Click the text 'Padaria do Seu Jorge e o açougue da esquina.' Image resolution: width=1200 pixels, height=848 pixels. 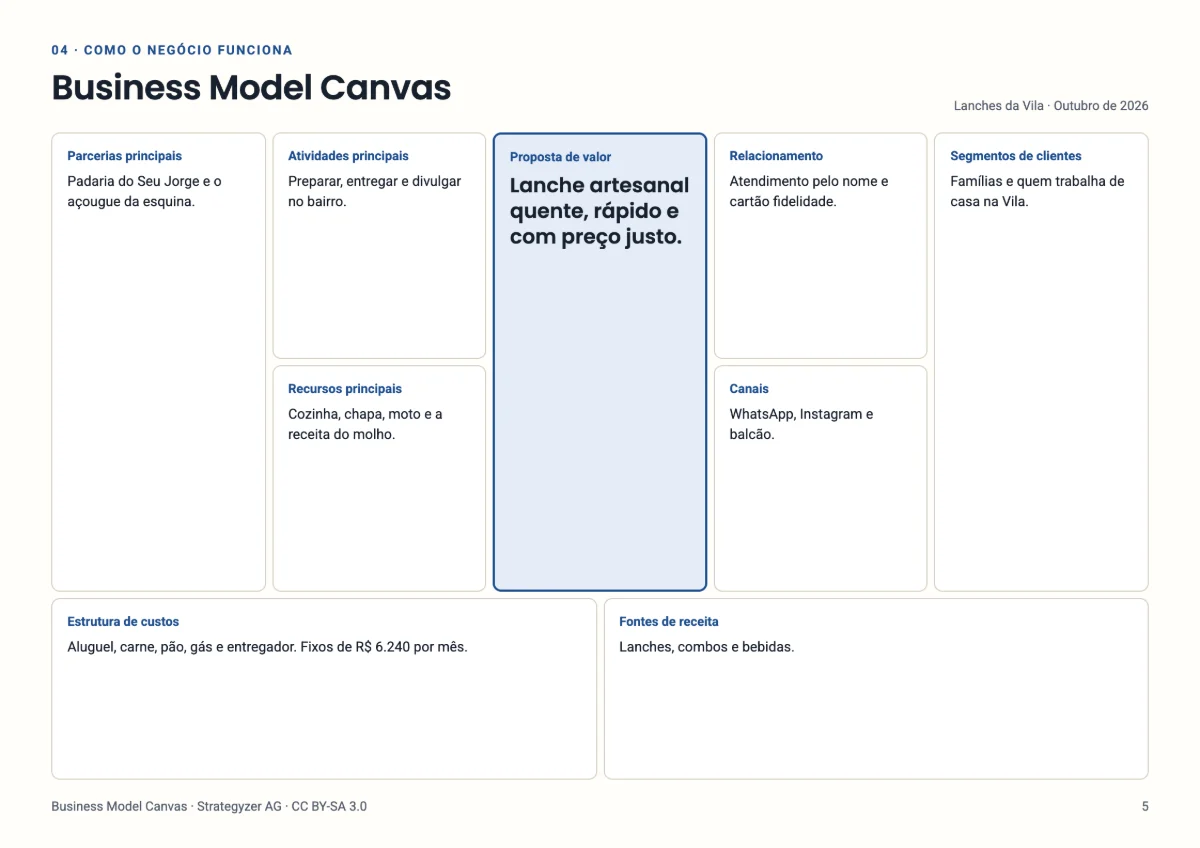click(145, 191)
